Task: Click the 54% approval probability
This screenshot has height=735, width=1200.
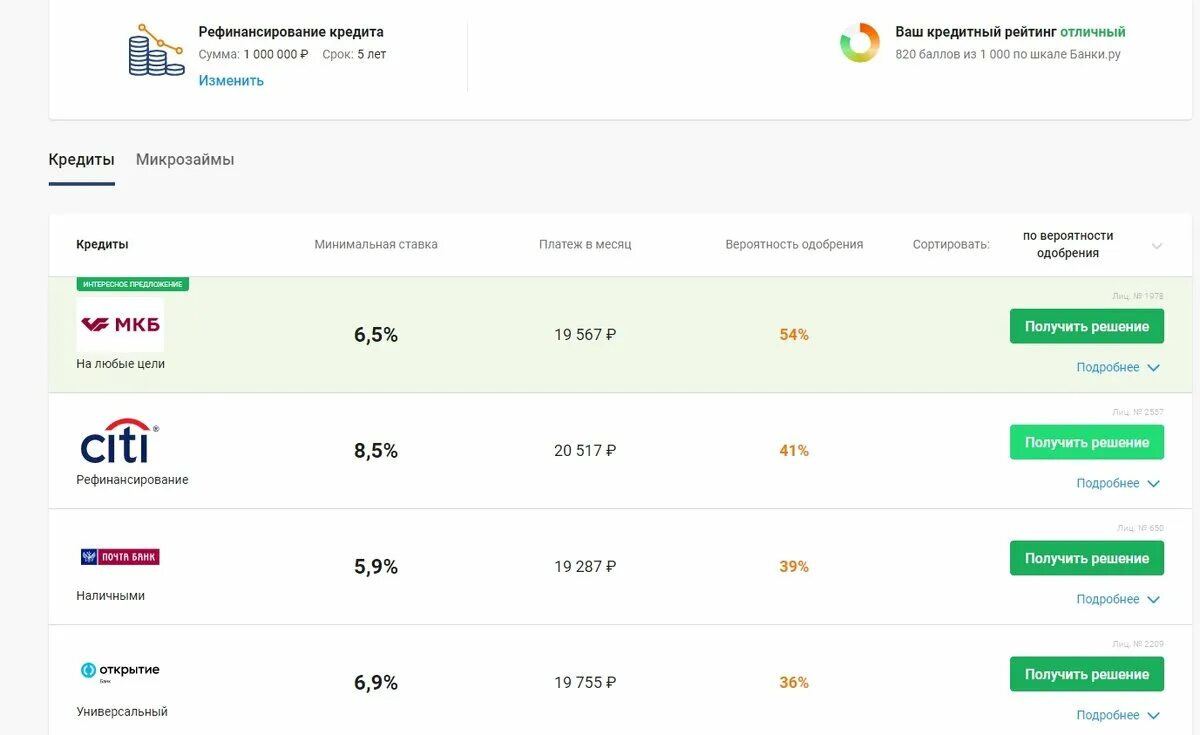Action: [794, 335]
